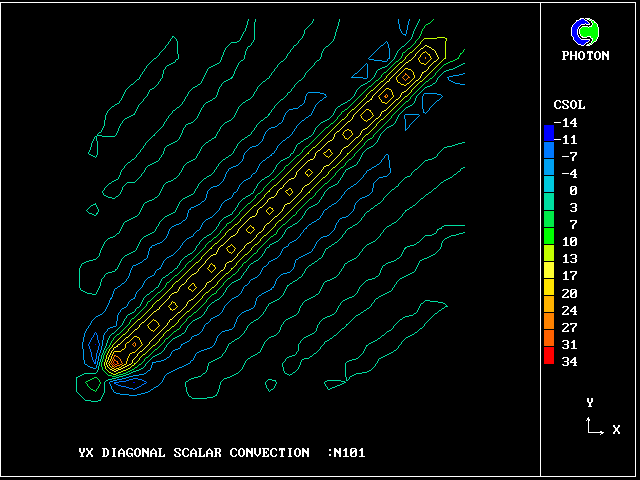This screenshot has width=640, height=480.
Task: Select legend value 34
Action: [x=569, y=361]
